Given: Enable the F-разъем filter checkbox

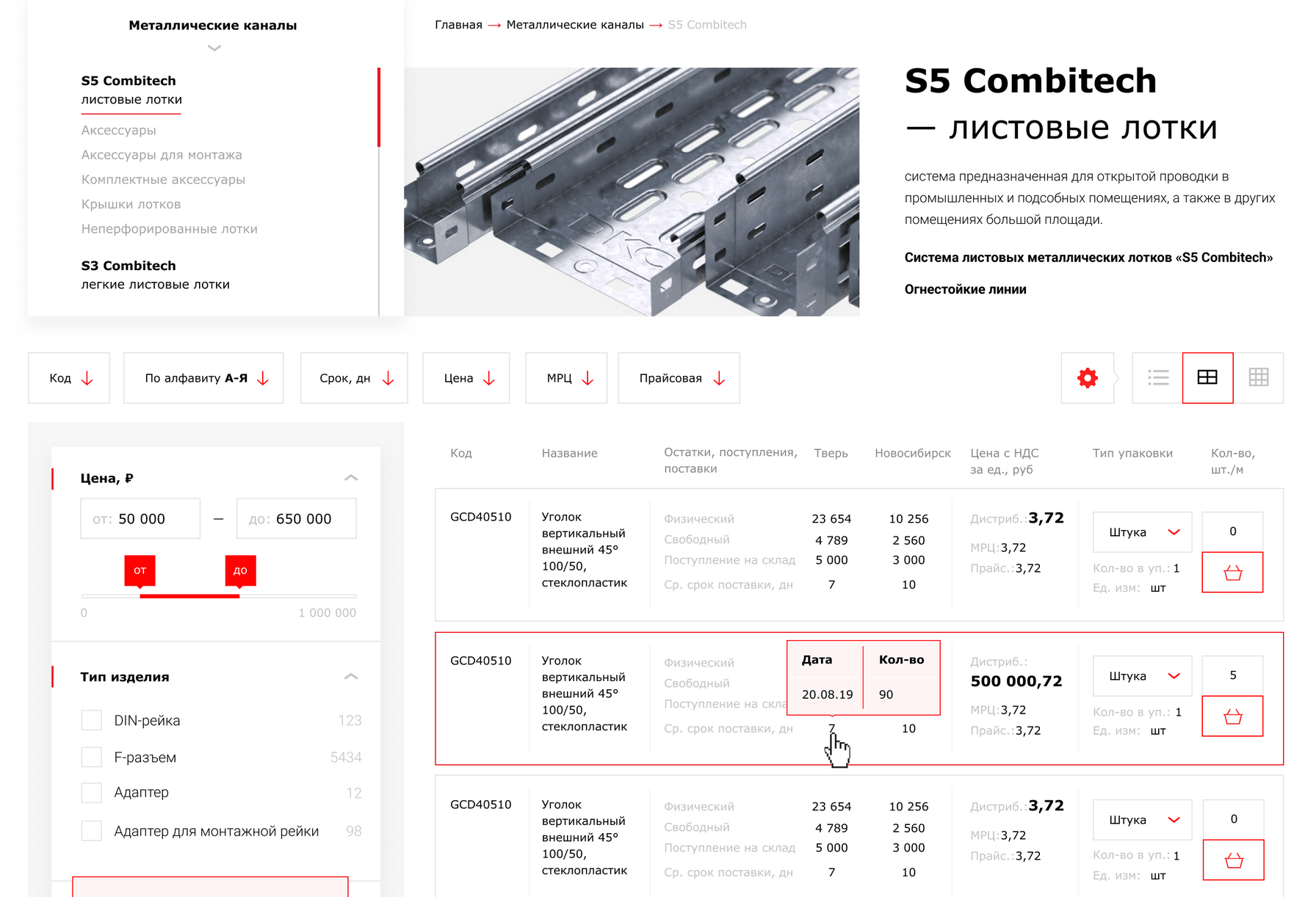Looking at the screenshot, I should [92, 757].
